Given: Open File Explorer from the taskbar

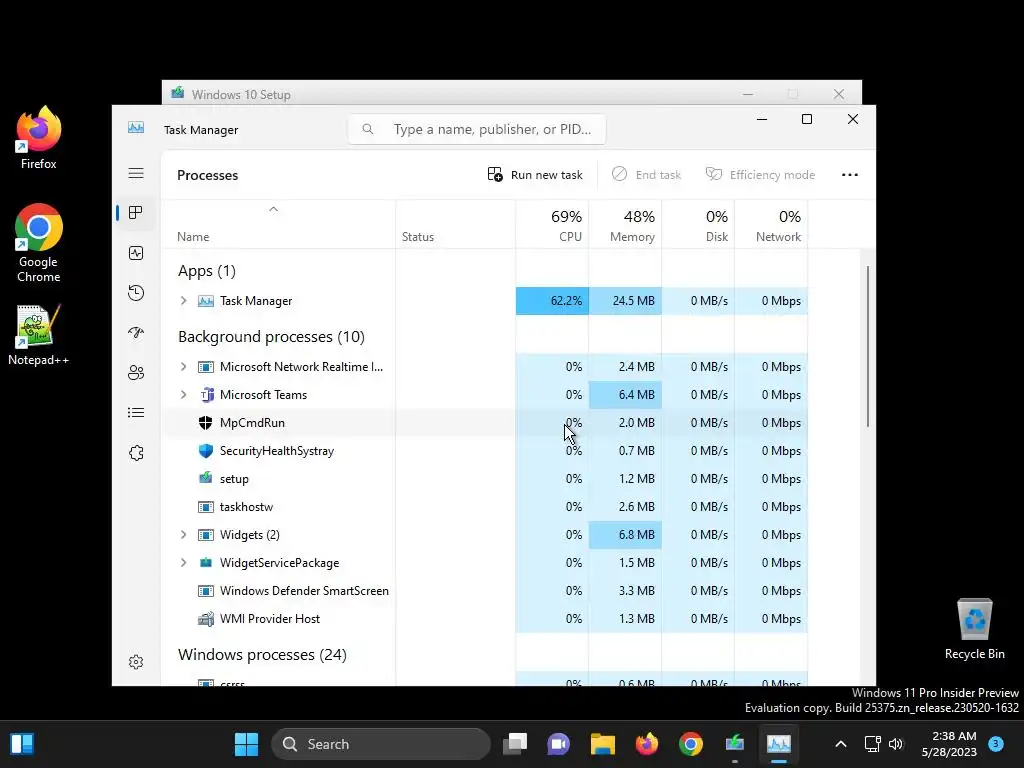Looking at the screenshot, I should (603, 744).
